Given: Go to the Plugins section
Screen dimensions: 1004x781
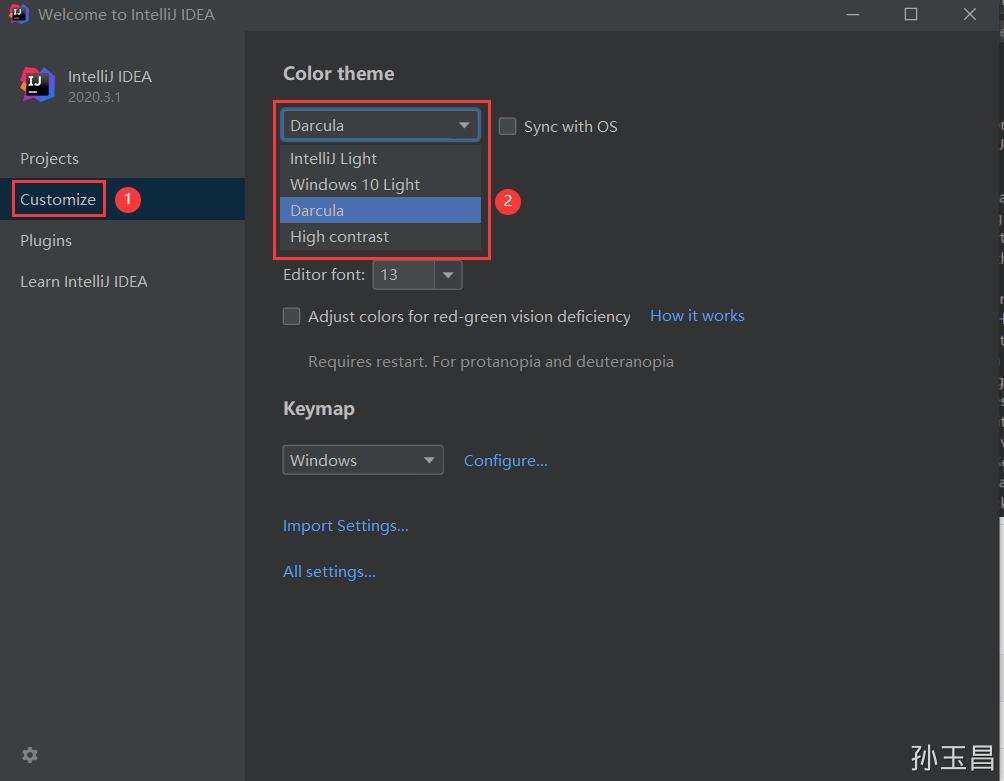Looking at the screenshot, I should [45, 240].
